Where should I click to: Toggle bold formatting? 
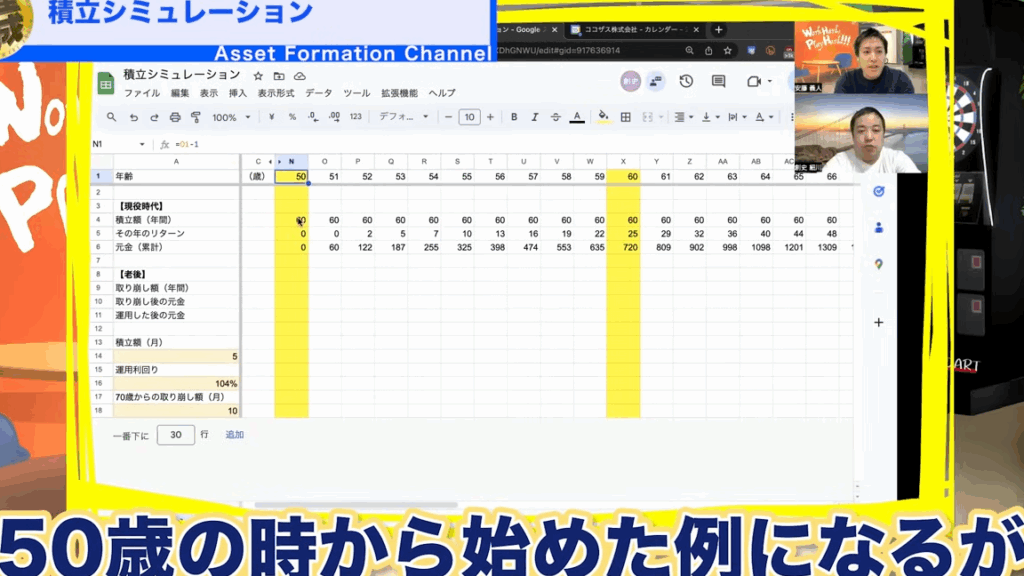coord(514,117)
